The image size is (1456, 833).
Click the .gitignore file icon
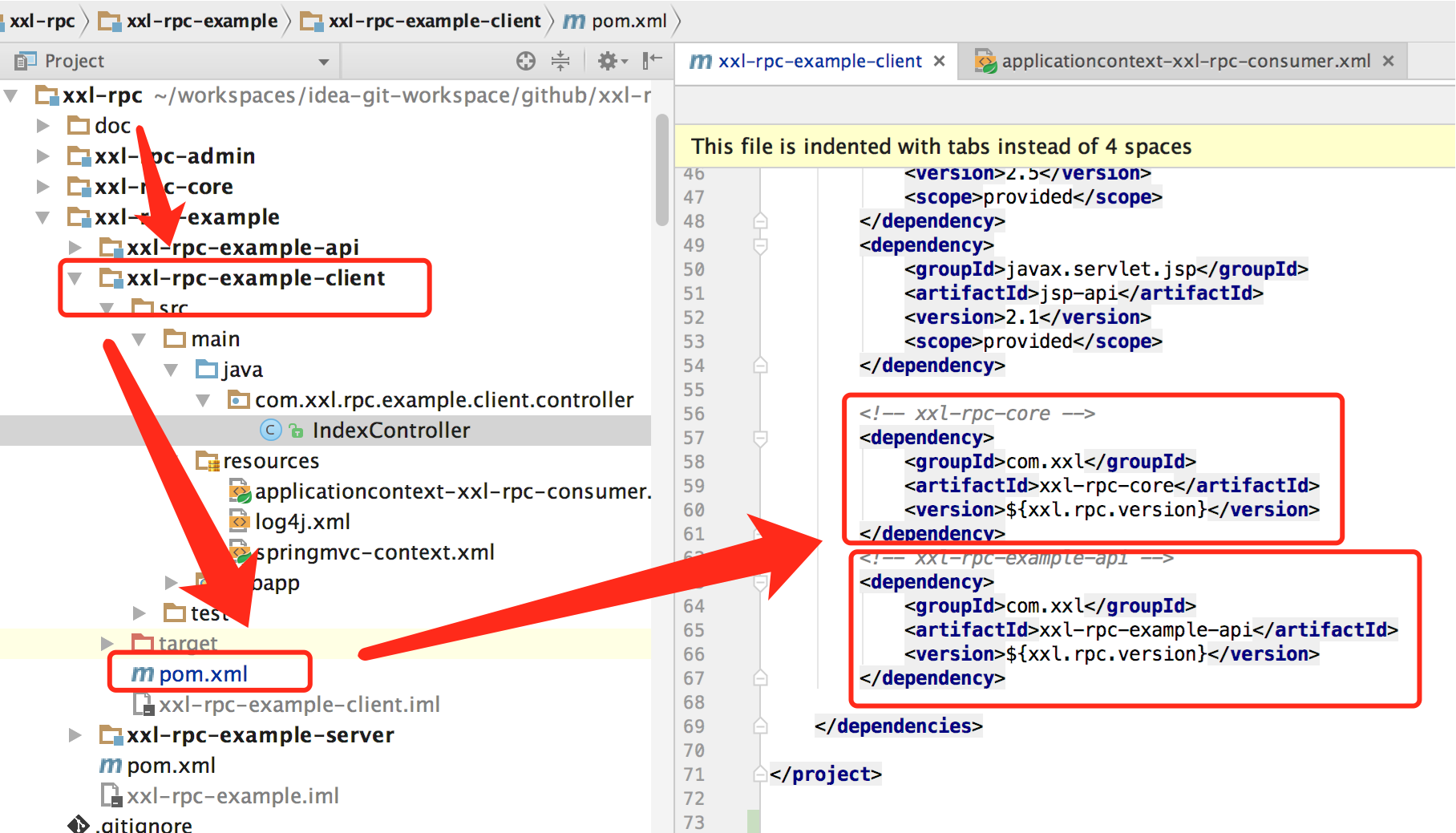pyautogui.click(x=79, y=825)
